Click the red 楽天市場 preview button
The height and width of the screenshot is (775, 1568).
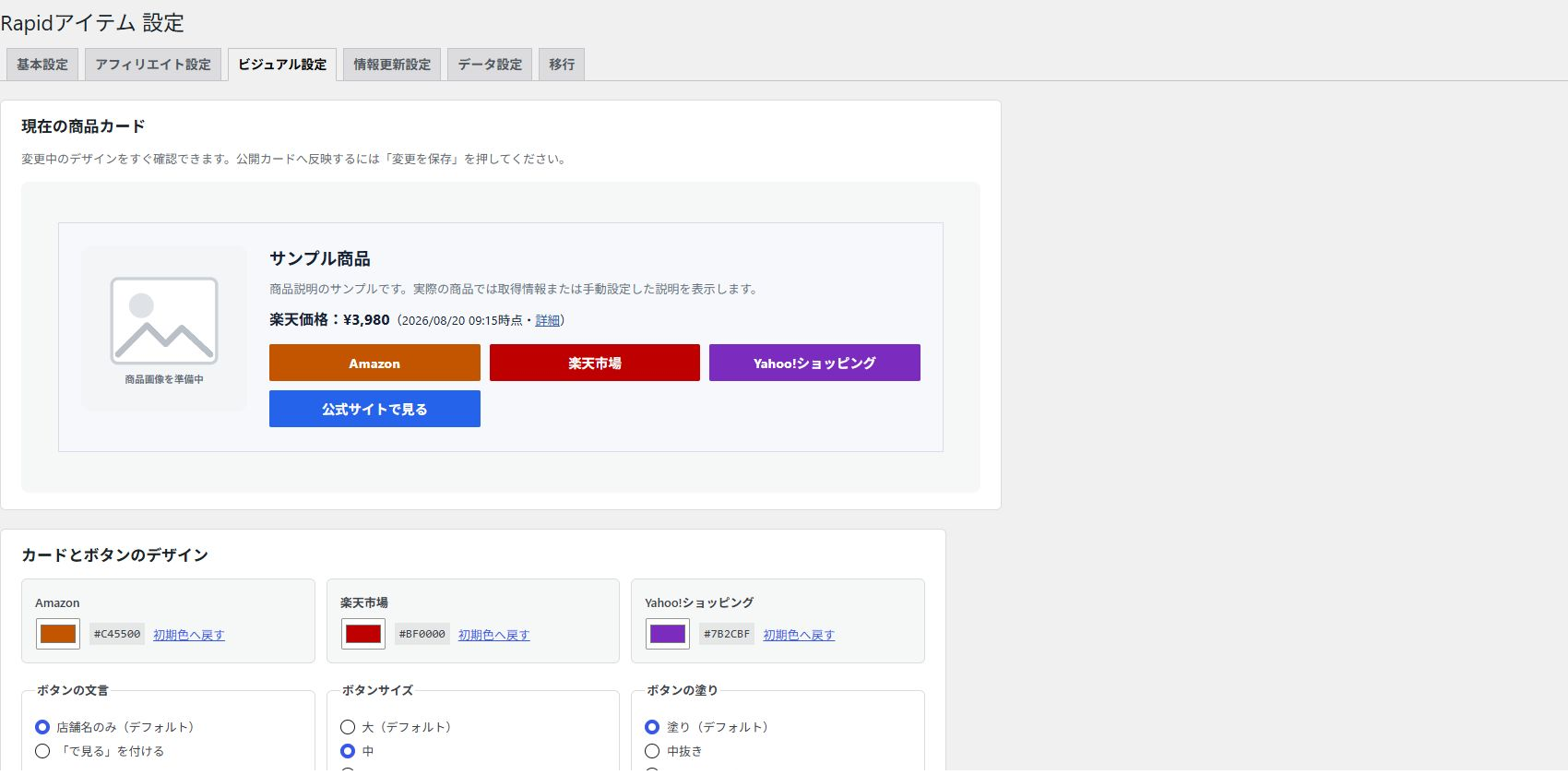tap(595, 363)
